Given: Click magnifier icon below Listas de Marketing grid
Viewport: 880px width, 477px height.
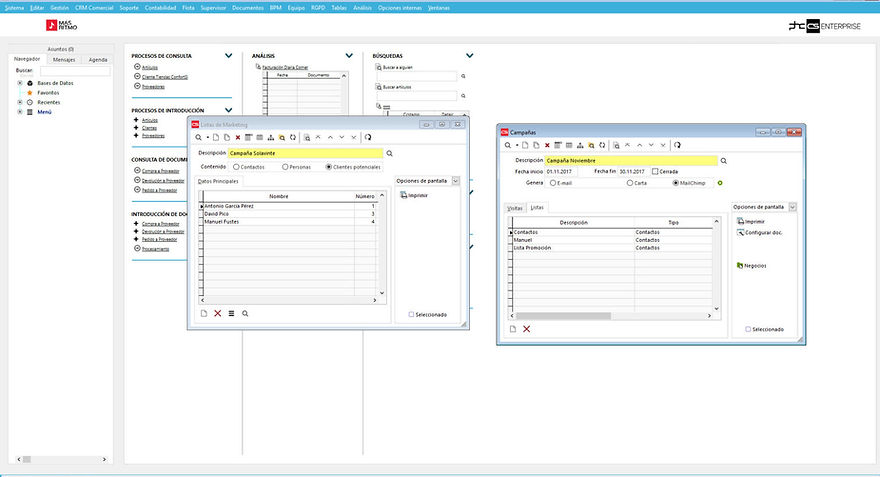Looking at the screenshot, I should click(245, 314).
